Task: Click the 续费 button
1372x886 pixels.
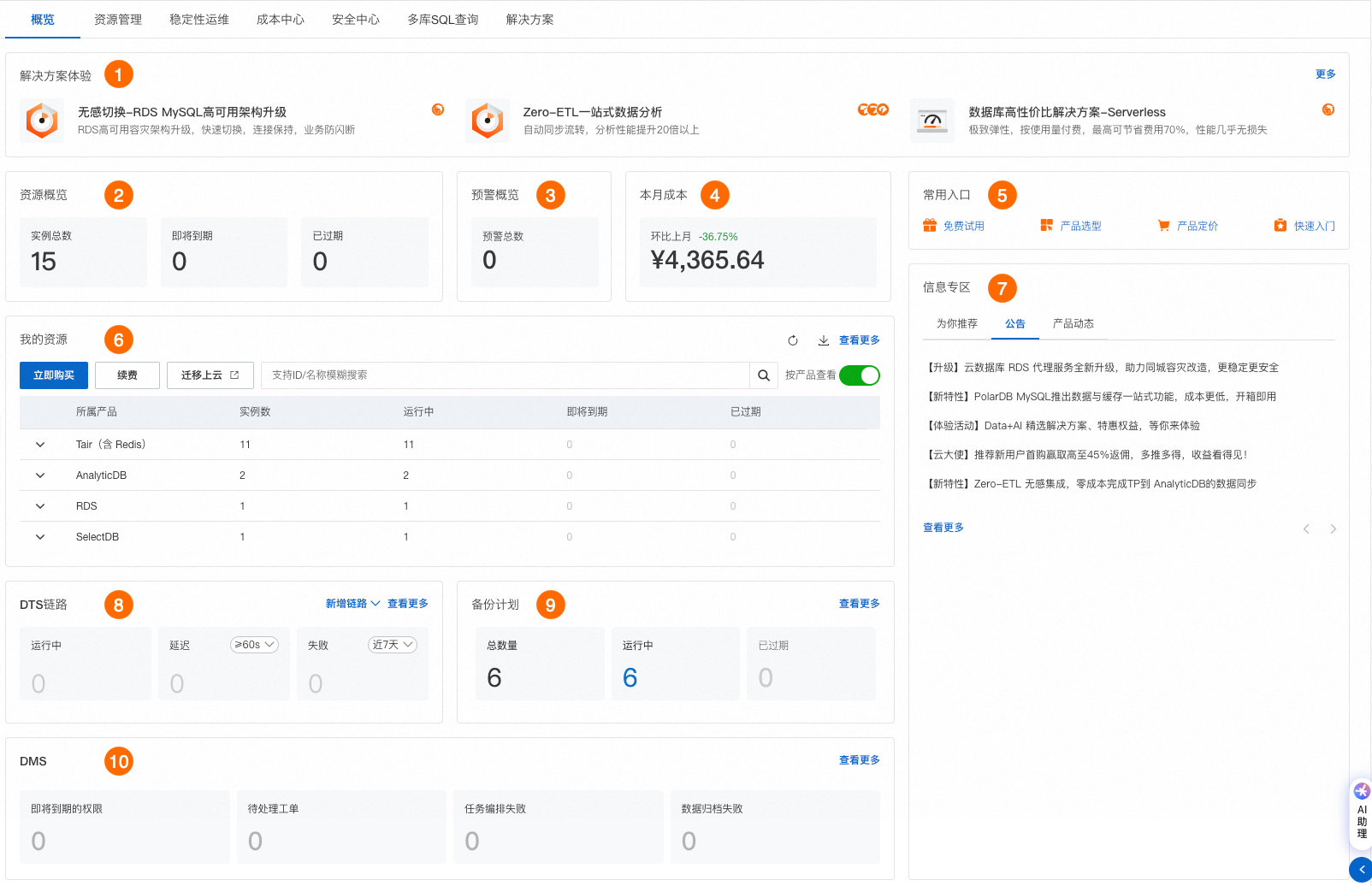Action: [x=127, y=375]
